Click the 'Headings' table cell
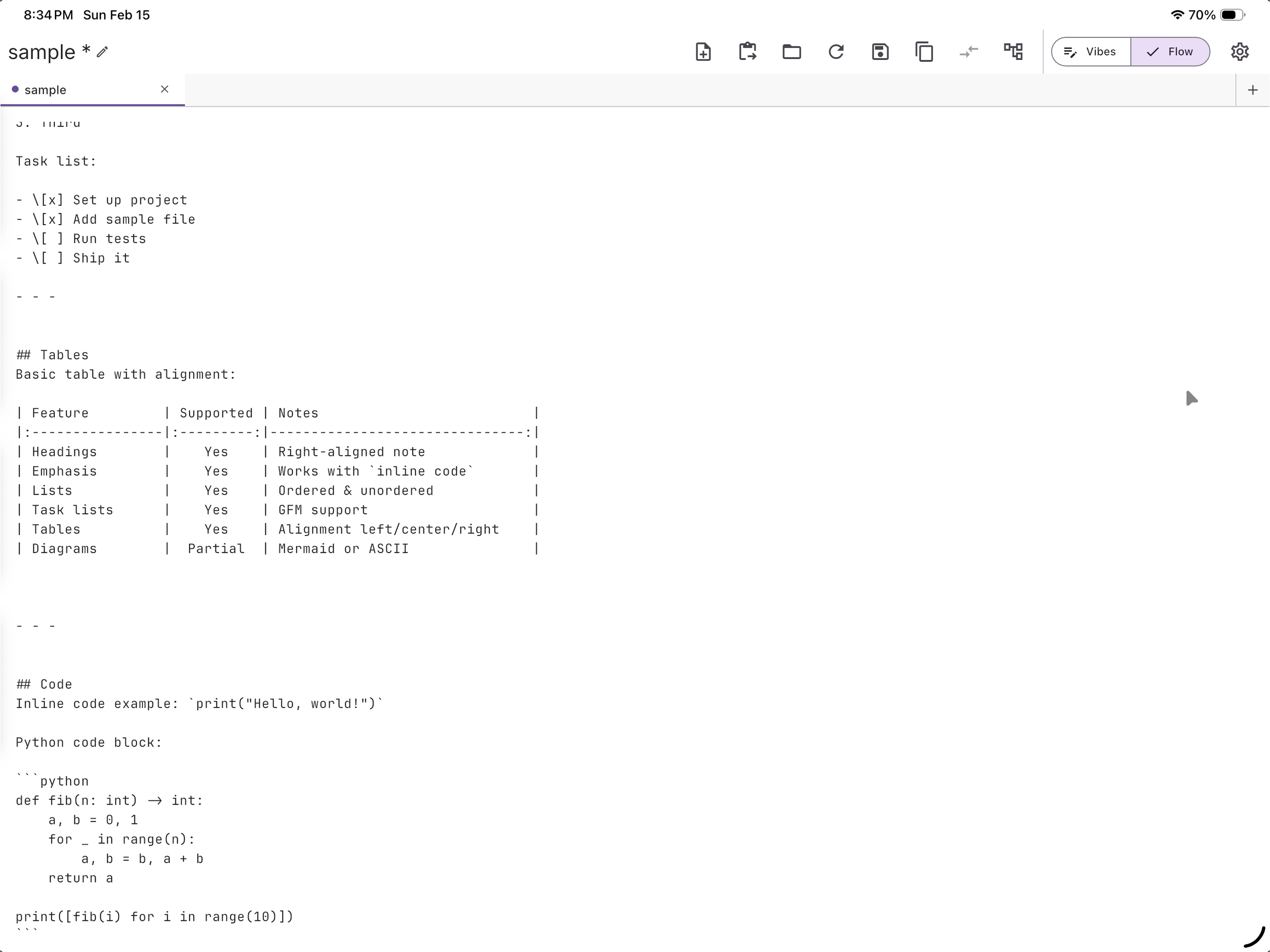This screenshot has width=1270, height=952. 64,452
